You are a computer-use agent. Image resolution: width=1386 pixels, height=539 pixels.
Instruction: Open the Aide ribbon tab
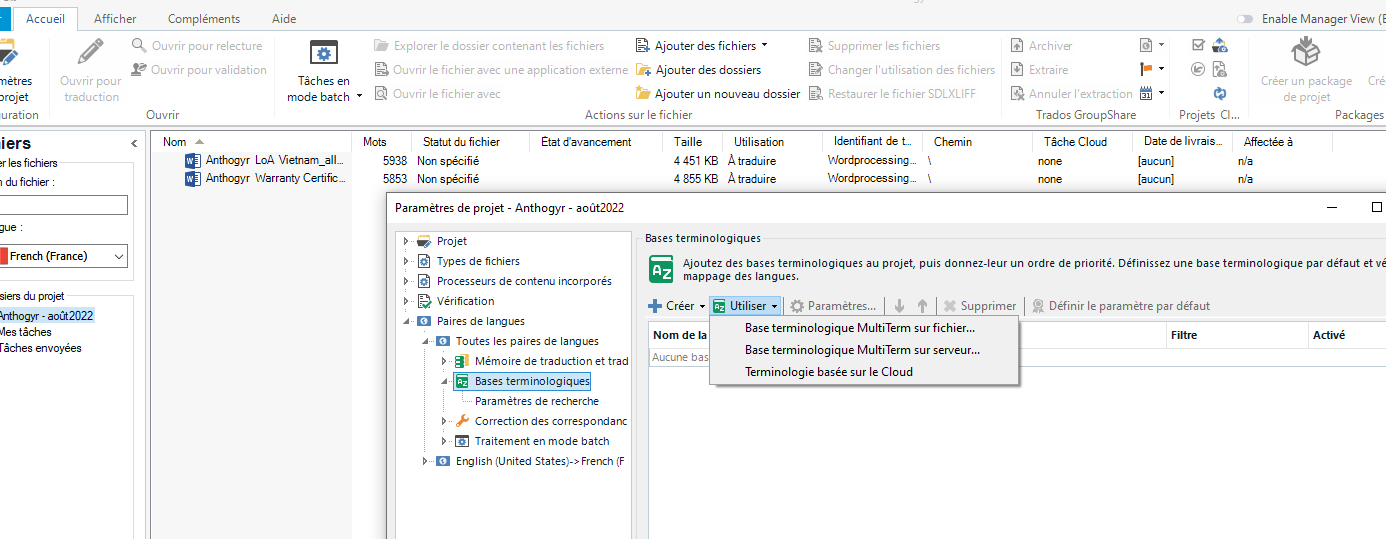[x=284, y=19]
